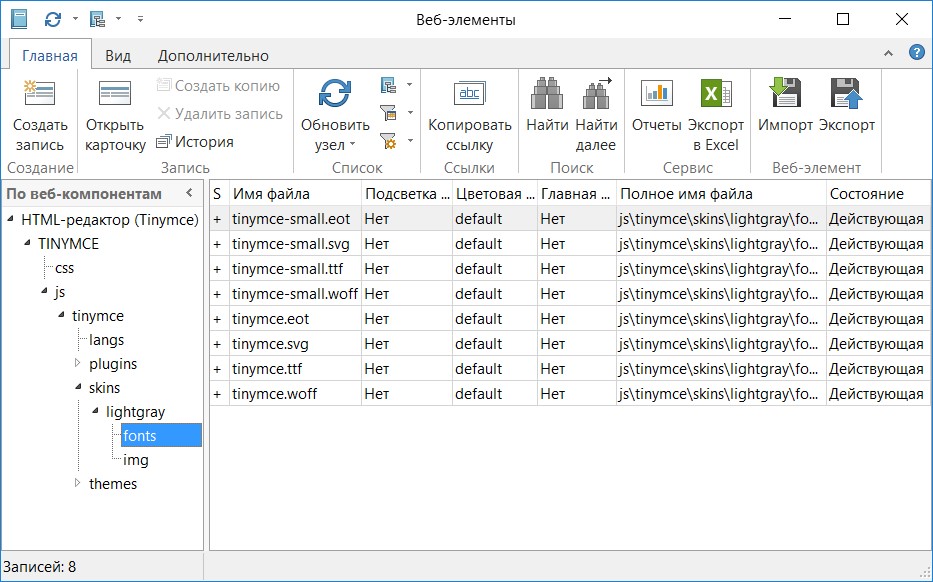Click the refresh icon in the title bar
Screen dimensions: 933x582
(53, 20)
